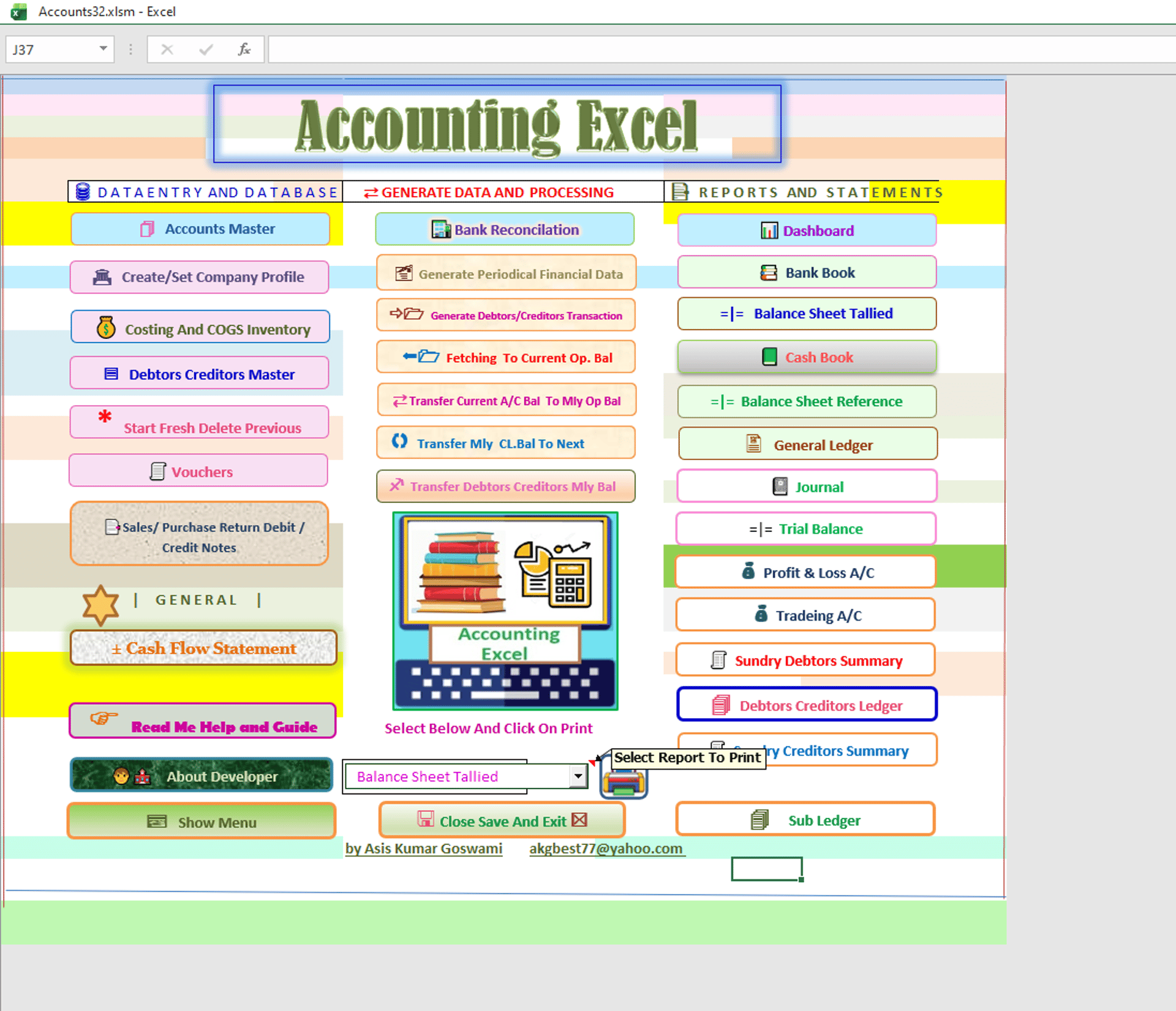1176x1011 pixels.
Task: Click the Accounting Excel books picture
Action: click(x=505, y=611)
